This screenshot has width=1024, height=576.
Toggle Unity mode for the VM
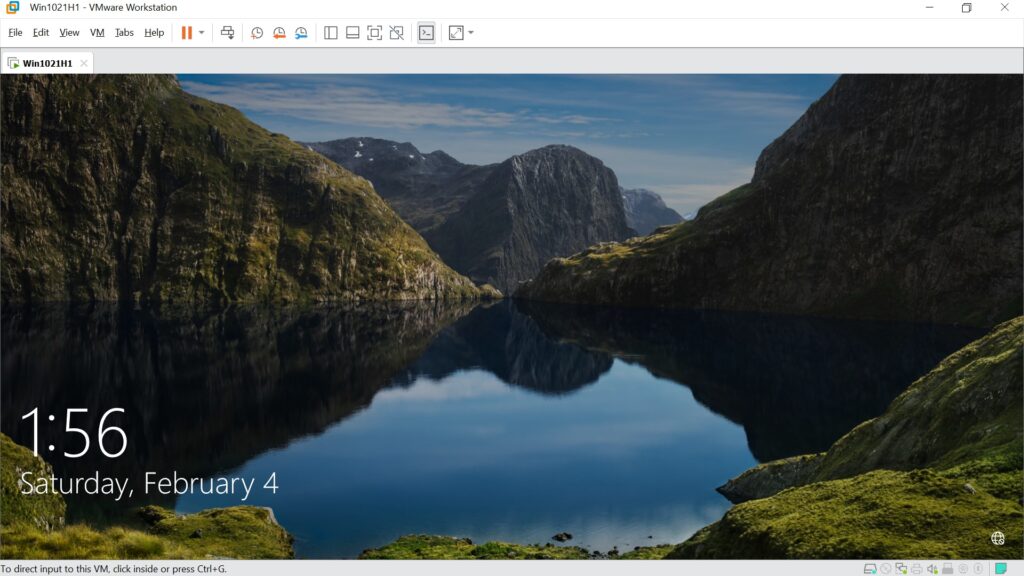point(396,33)
